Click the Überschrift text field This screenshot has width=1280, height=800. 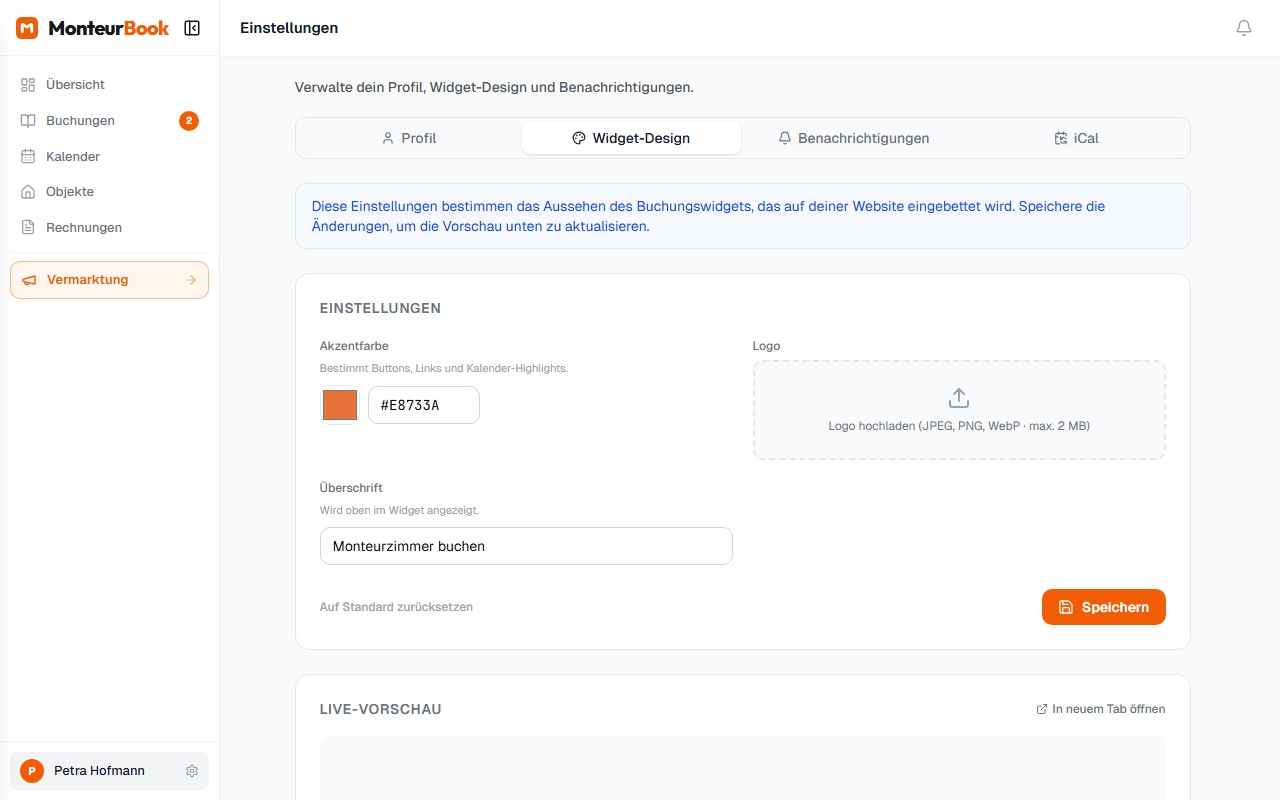(x=526, y=546)
